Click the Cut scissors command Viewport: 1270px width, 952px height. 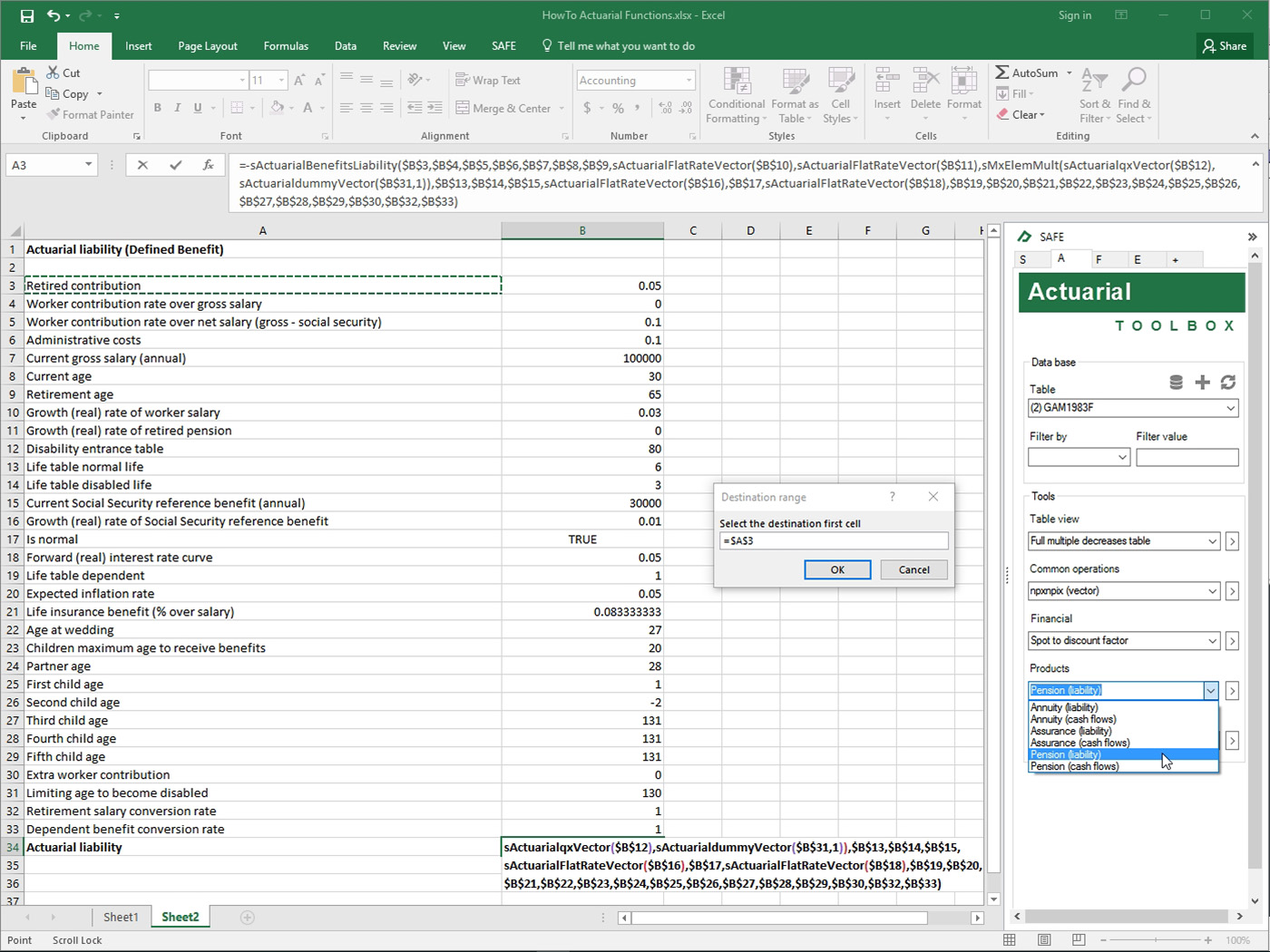[x=63, y=73]
